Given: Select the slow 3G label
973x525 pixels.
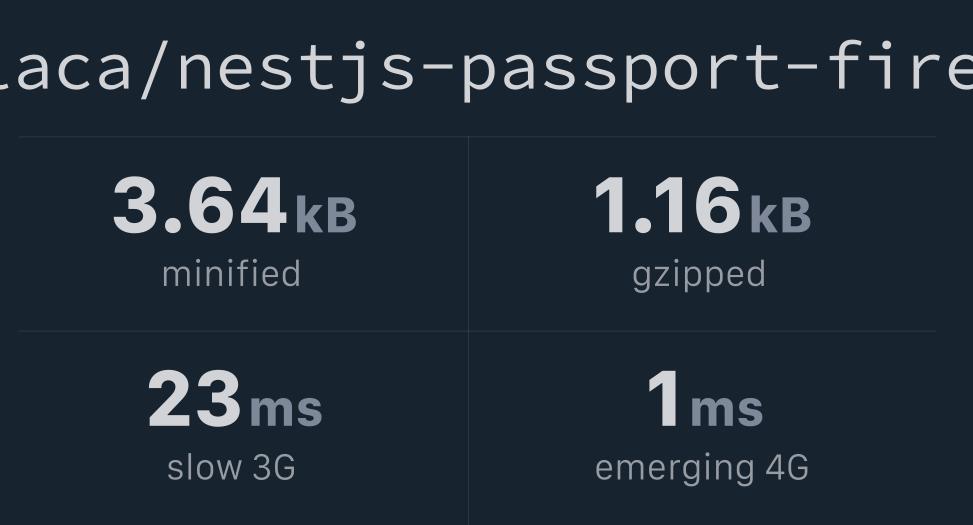Looking at the screenshot, I should [x=231, y=467].
